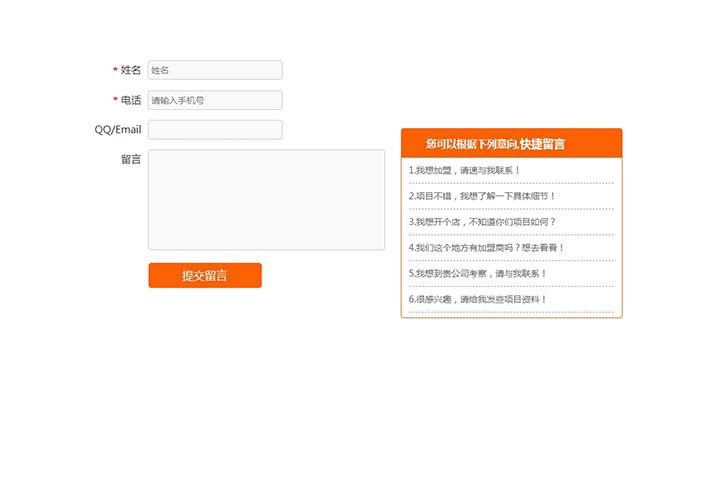710x501 pixels.
Task: Click the 您可以根据下列意向,快捷留言 header
Action: click(x=512, y=144)
